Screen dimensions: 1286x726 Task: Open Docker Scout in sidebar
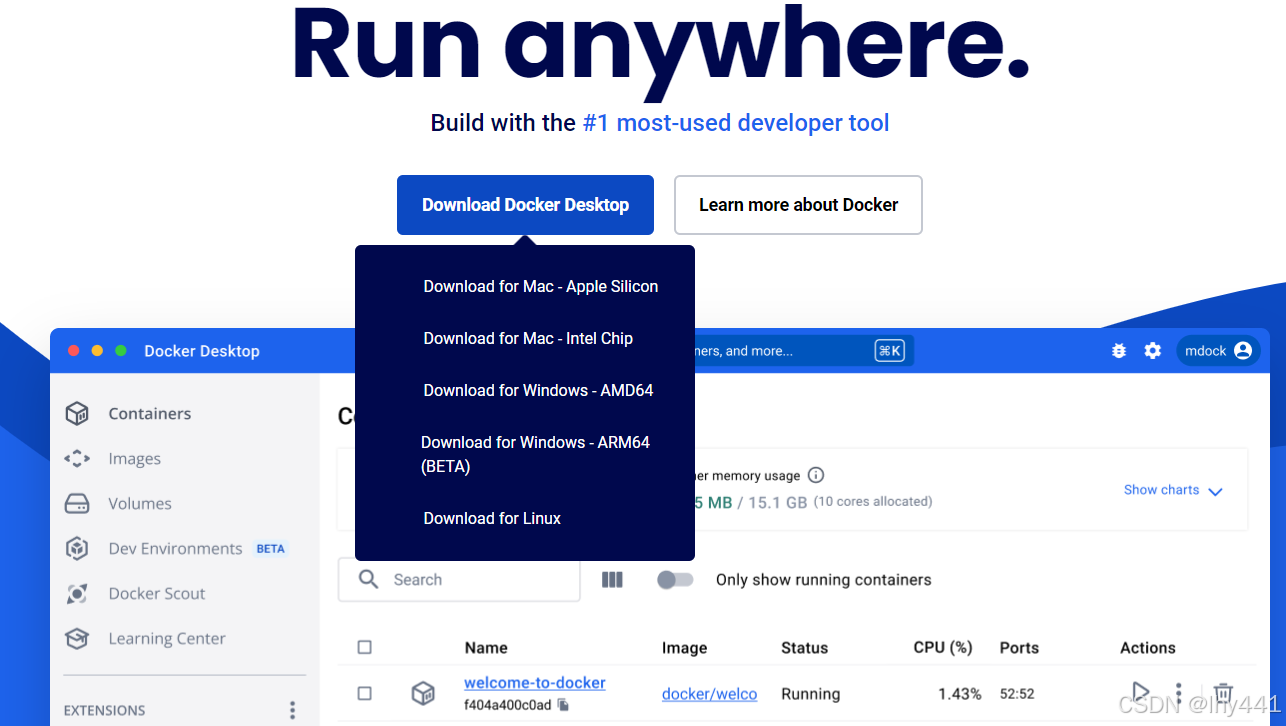pos(157,593)
